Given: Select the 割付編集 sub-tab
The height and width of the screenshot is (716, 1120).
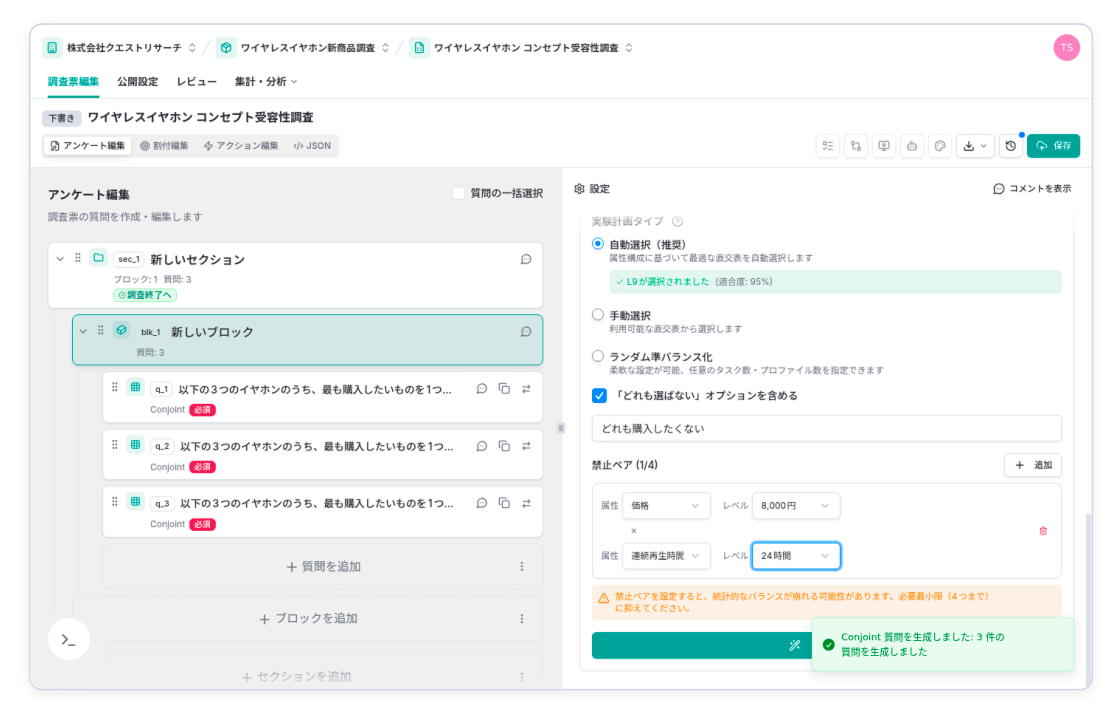Looking at the screenshot, I should click(x=164, y=146).
